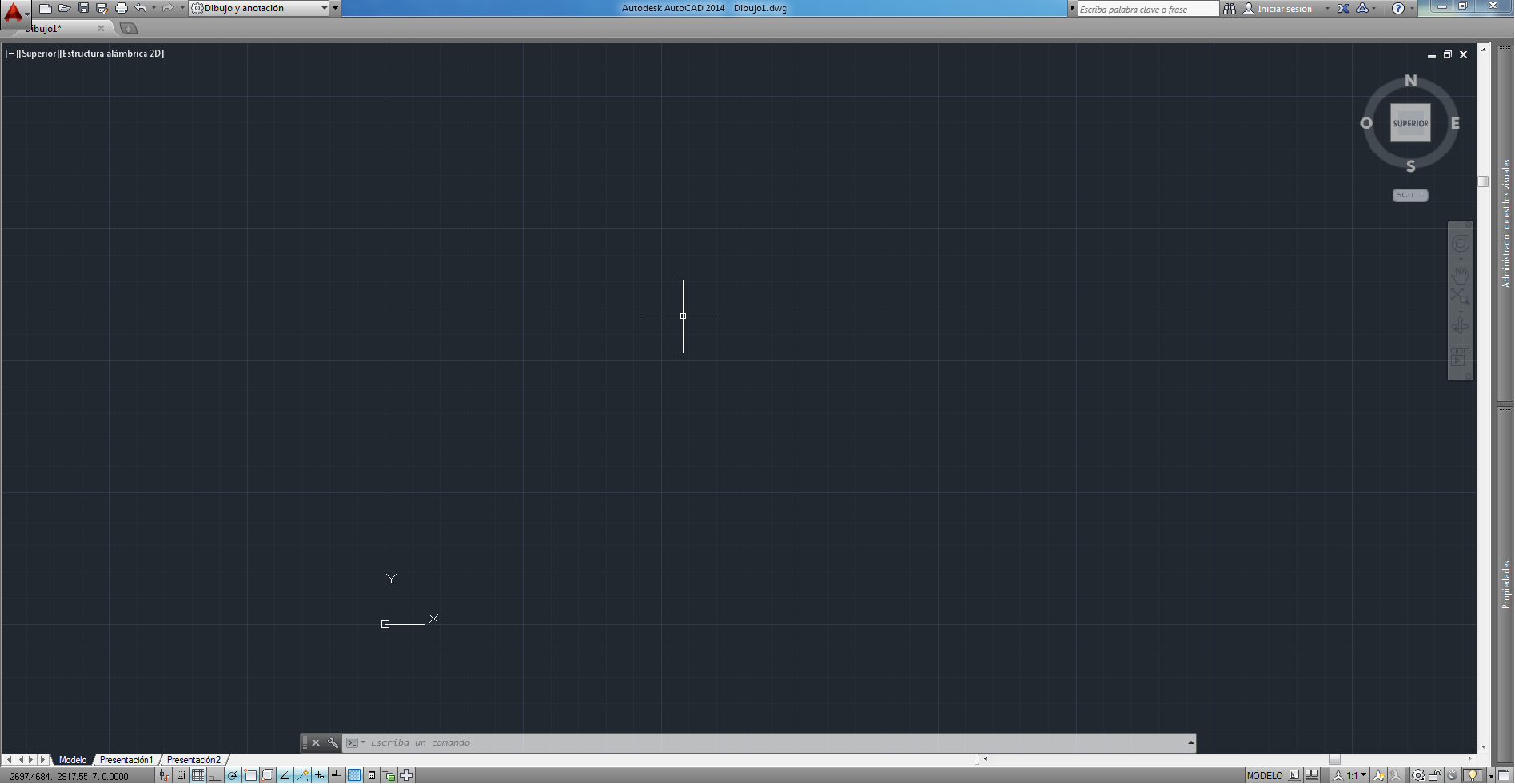The image size is (1515, 784).
Task: Open the undo history dropdown arrow
Action: click(x=153, y=8)
